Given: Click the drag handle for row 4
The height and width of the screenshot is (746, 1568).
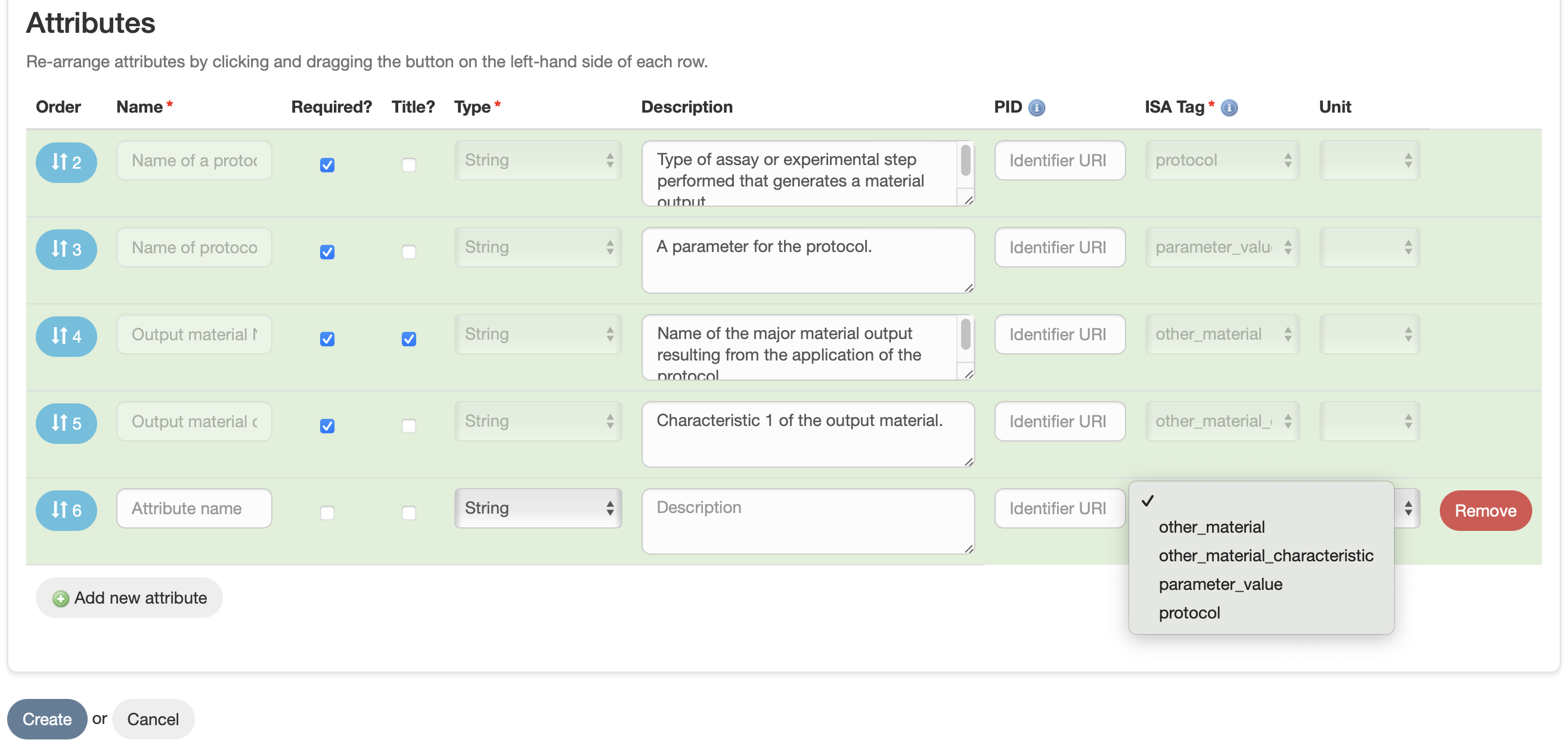Looking at the screenshot, I should click(66, 337).
